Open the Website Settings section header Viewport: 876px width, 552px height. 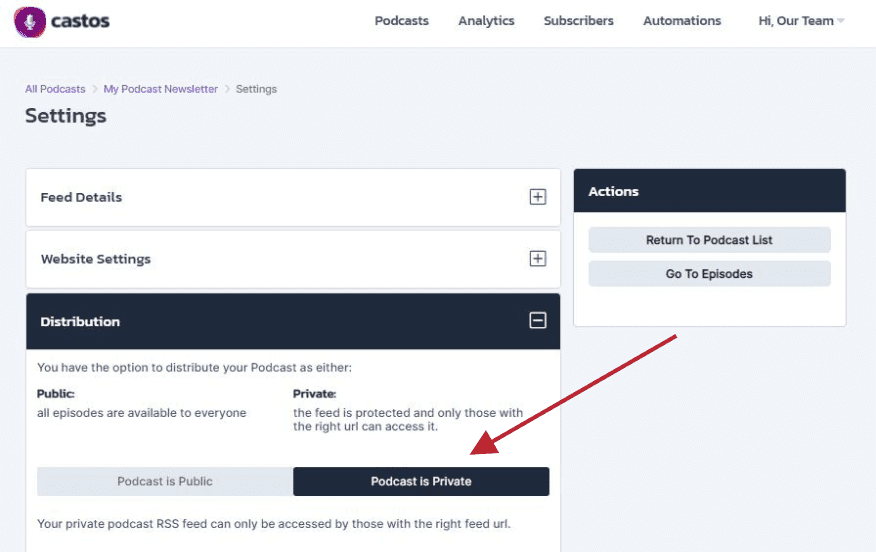[293, 259]
